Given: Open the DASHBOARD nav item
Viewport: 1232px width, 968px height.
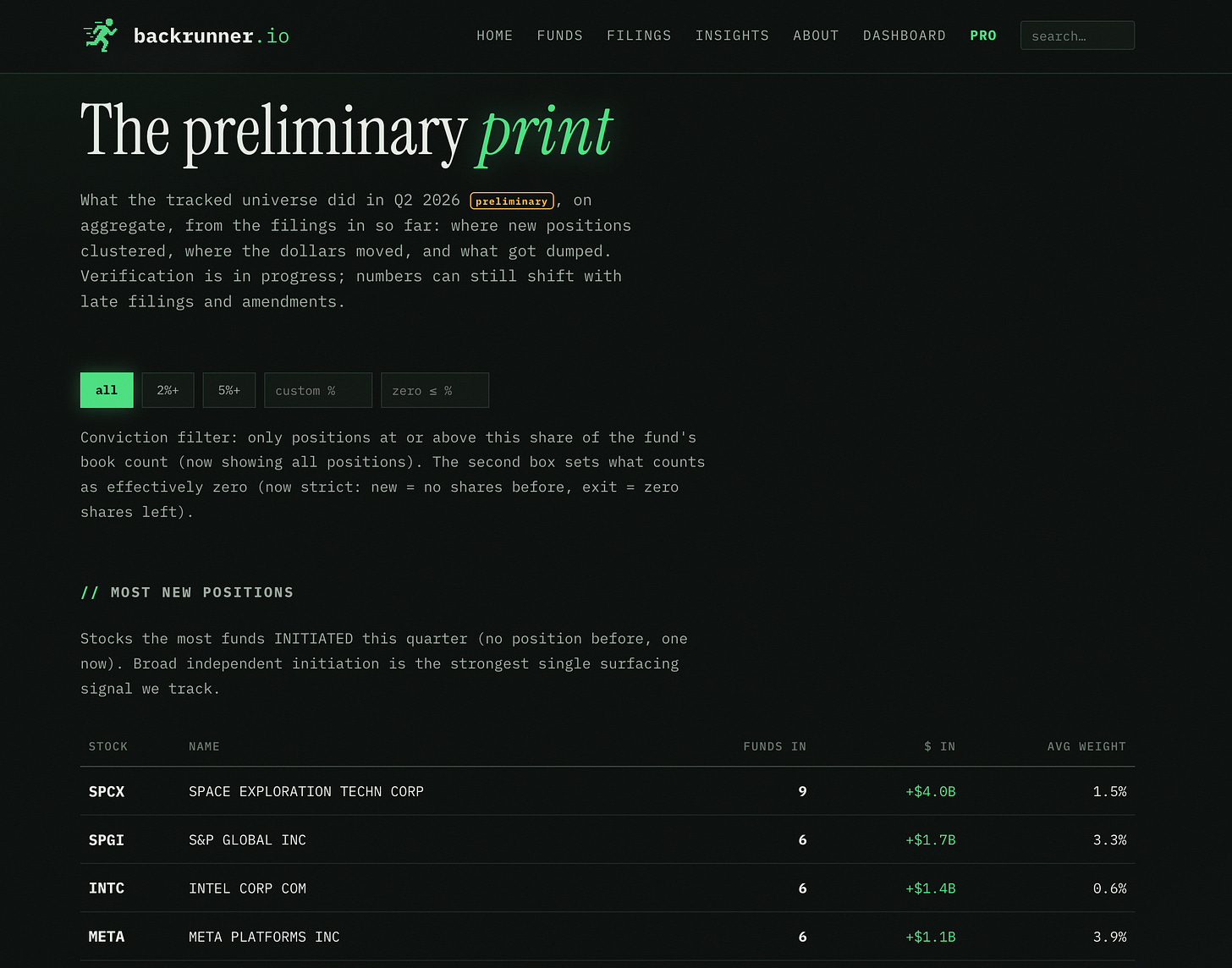Looking at the screenshot, I should tap(905, 36).
